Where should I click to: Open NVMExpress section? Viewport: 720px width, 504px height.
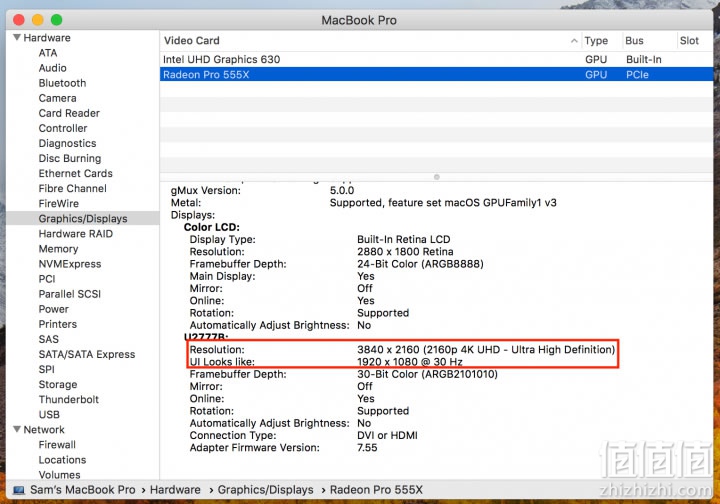70,264
